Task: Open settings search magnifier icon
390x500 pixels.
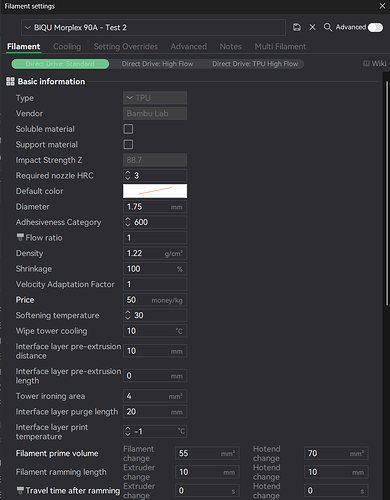Action: 328,27
